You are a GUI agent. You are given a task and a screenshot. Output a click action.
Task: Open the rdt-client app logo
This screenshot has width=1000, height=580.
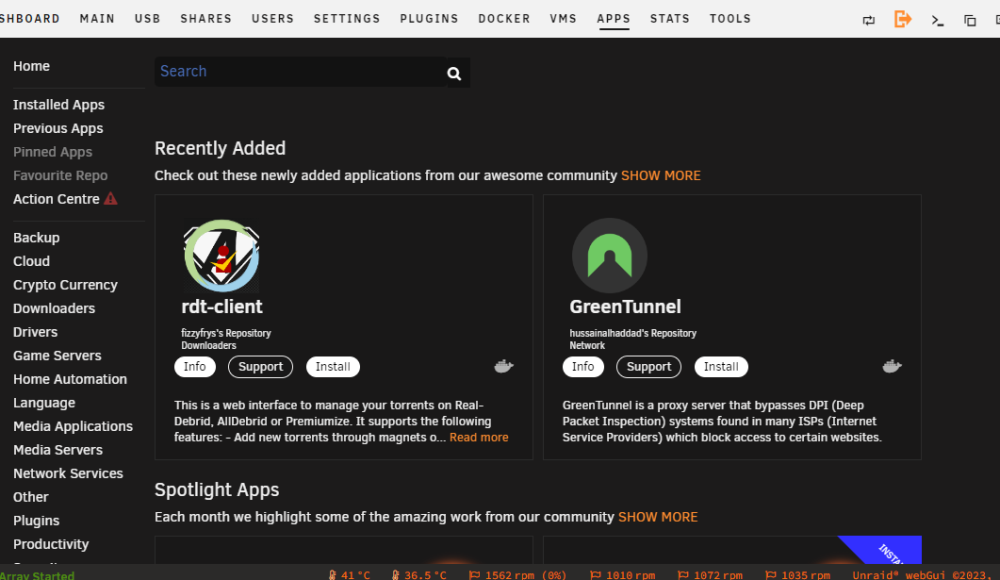tap(221, 256)
